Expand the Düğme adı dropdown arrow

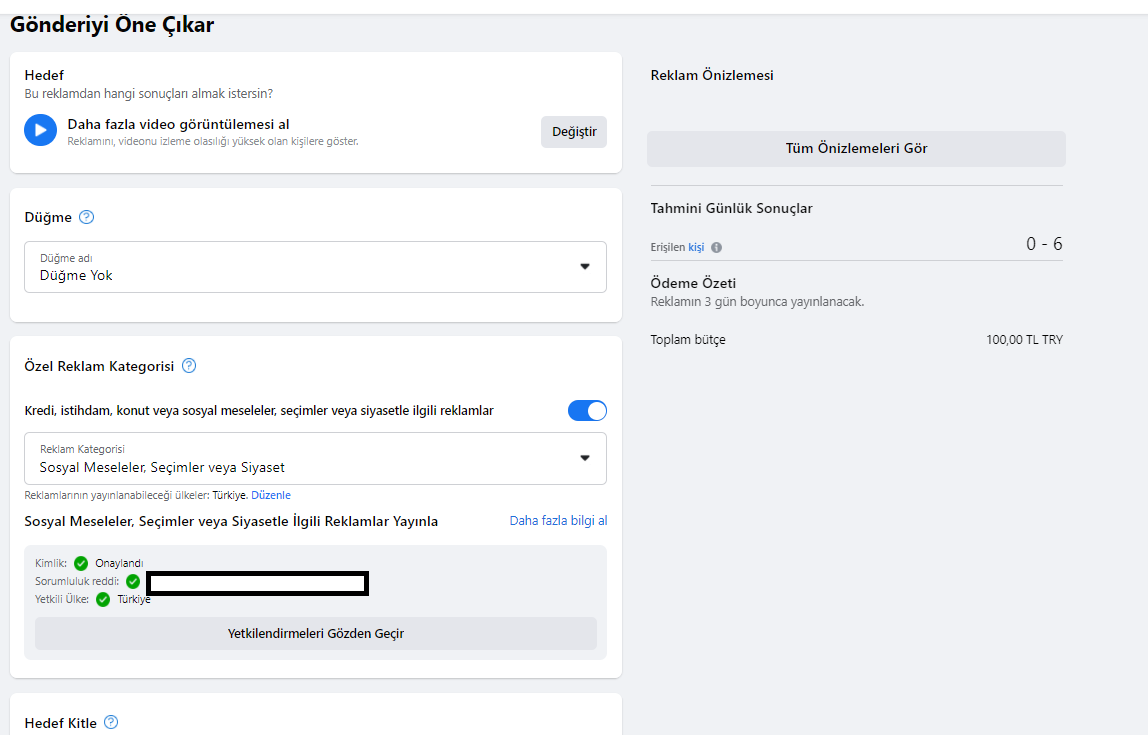click(x=585, y=266)
